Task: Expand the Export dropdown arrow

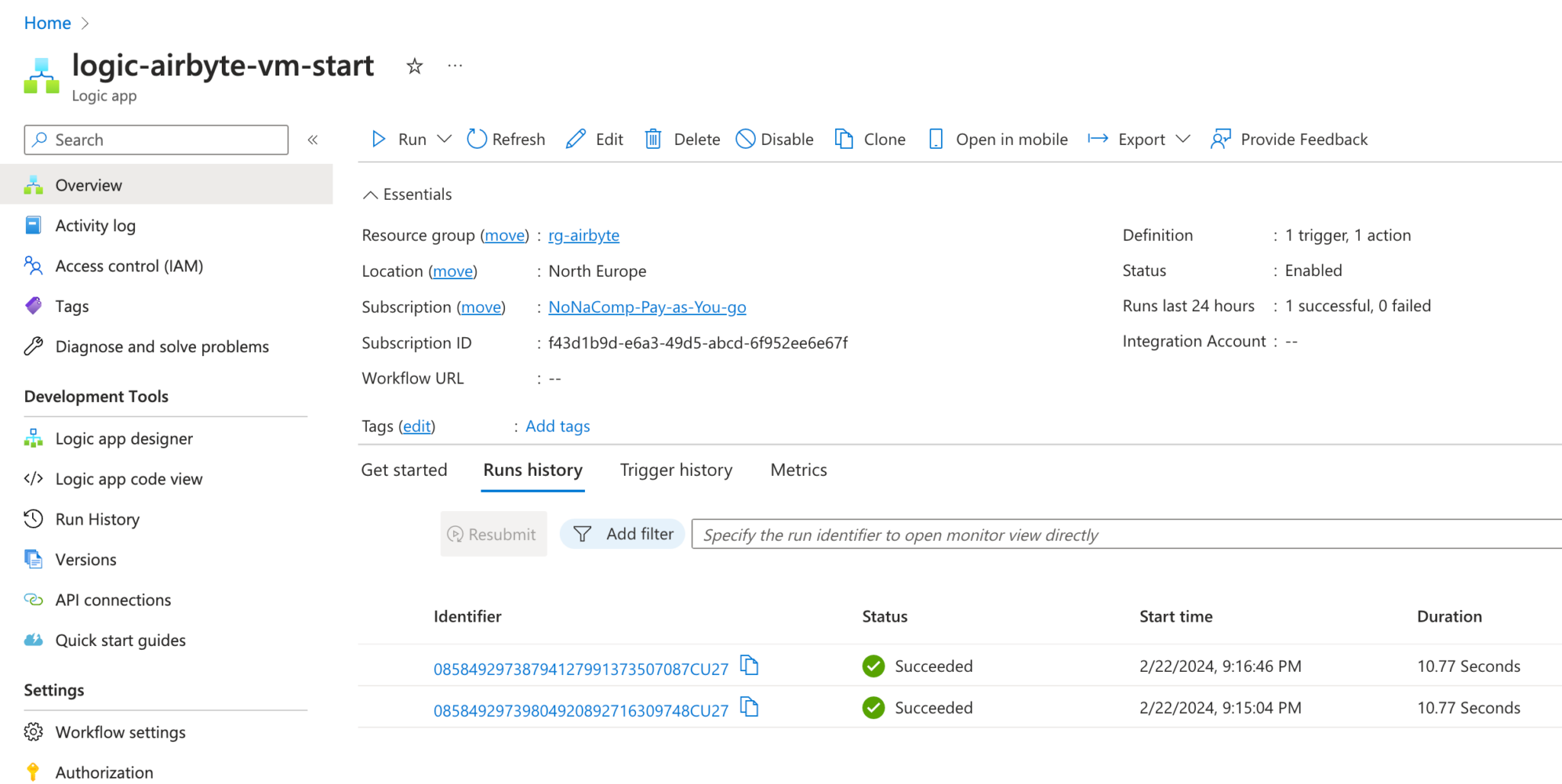Action: tap(1183, 139)
